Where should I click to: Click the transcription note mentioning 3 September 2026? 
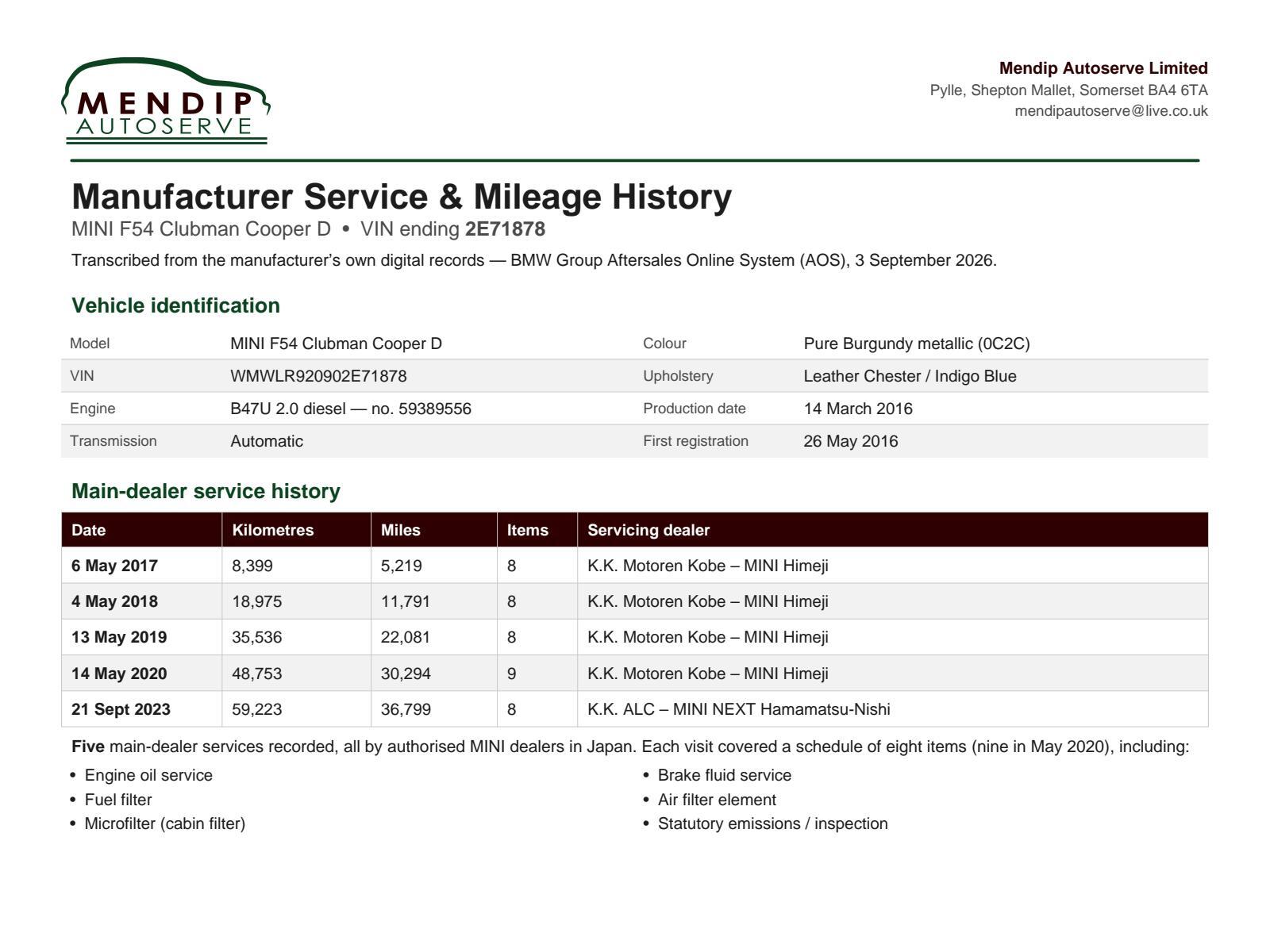(x=534, y=260)
